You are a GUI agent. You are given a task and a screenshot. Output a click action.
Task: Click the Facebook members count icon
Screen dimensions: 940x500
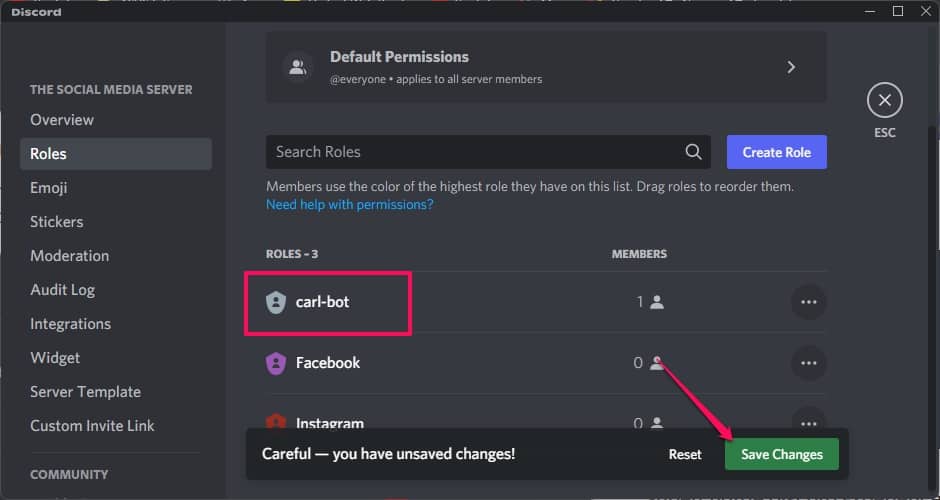tap(656, 363)
